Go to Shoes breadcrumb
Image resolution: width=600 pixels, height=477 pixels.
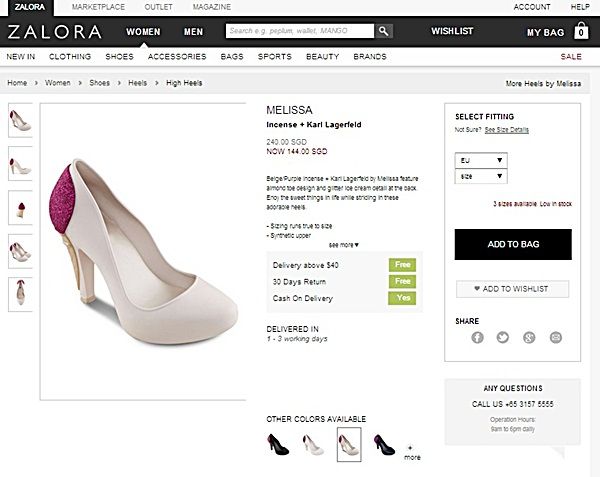[x=99, y=83]
